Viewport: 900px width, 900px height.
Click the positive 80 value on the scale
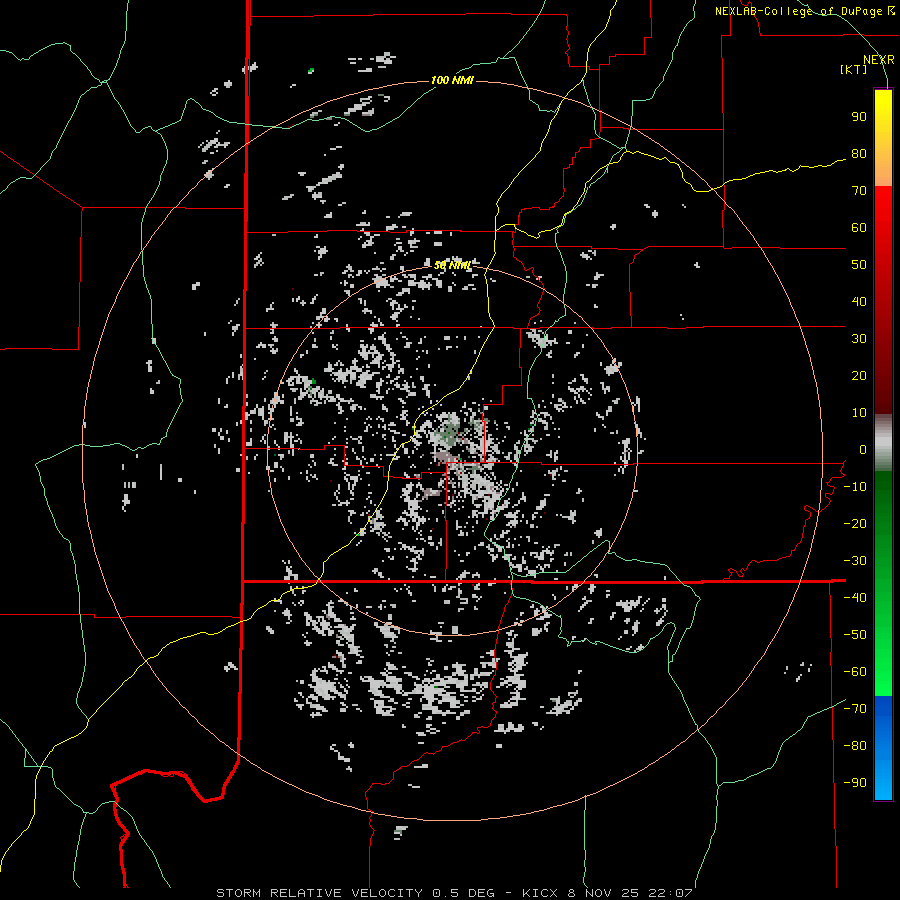tap(859, 153)
